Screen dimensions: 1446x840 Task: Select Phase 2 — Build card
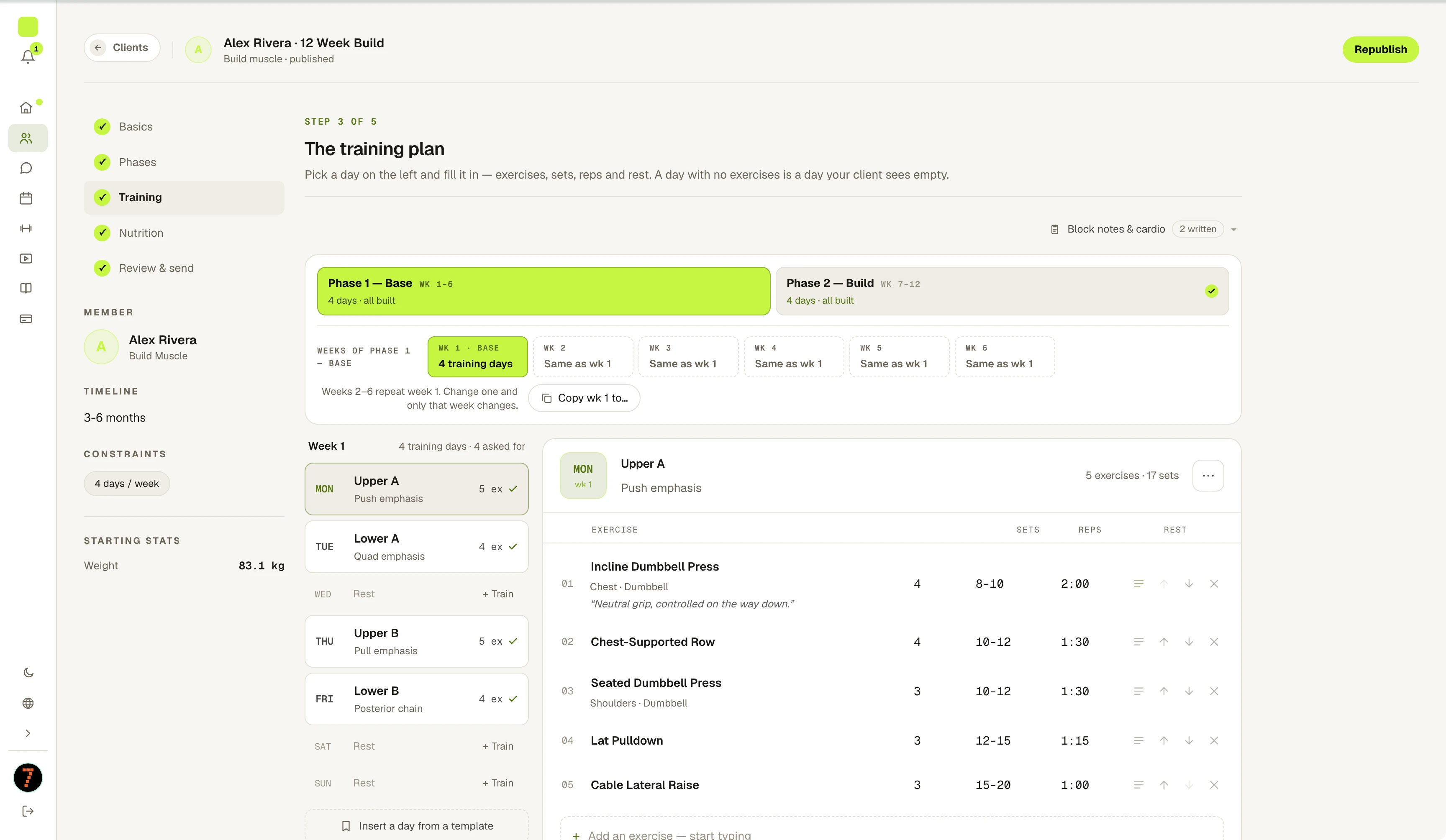pyautogui.click(x=1002, y=291)
